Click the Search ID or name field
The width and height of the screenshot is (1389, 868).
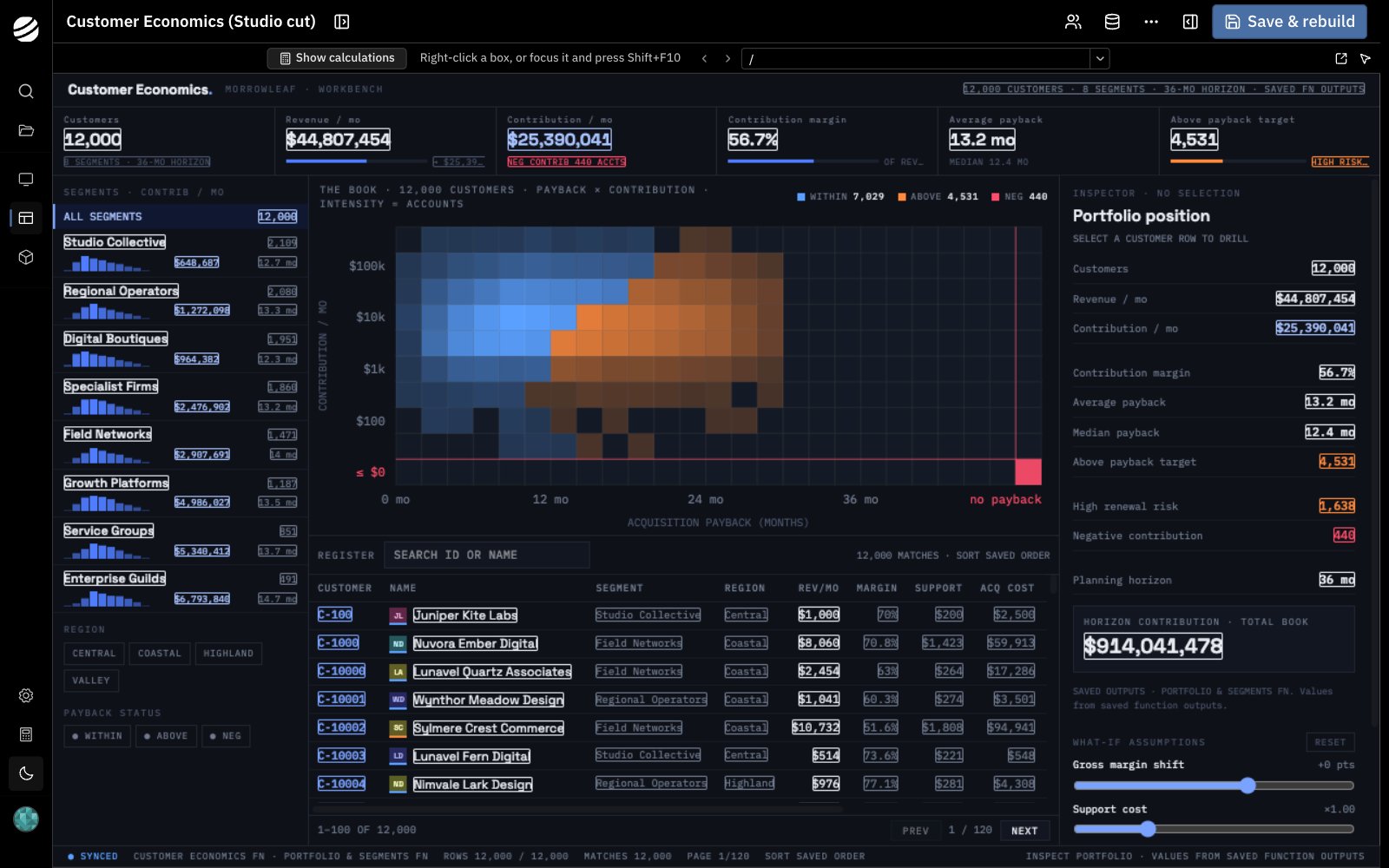coord(486,555)
